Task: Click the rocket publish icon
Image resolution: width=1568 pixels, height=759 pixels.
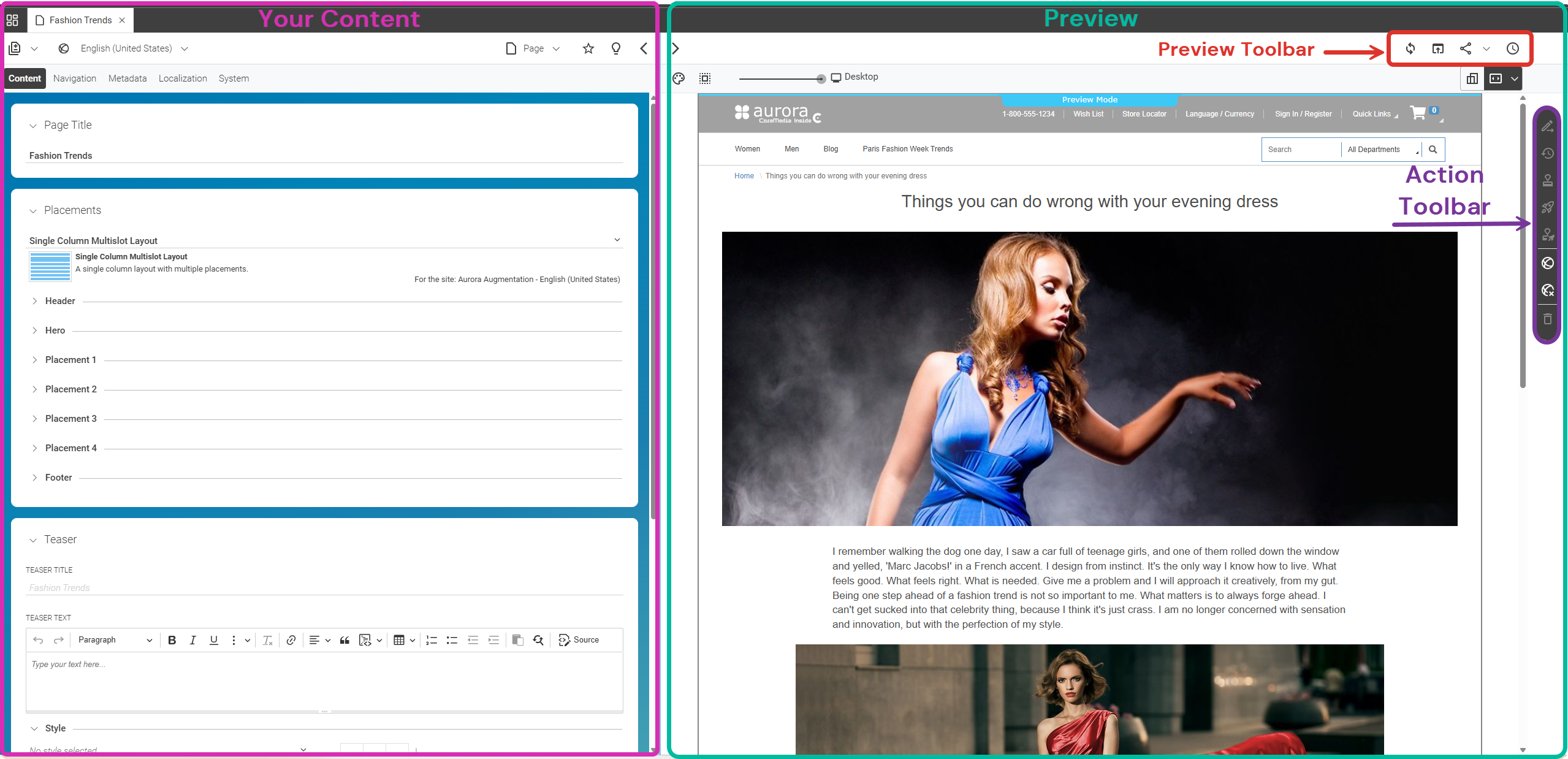Action: tap(1548, 207)
